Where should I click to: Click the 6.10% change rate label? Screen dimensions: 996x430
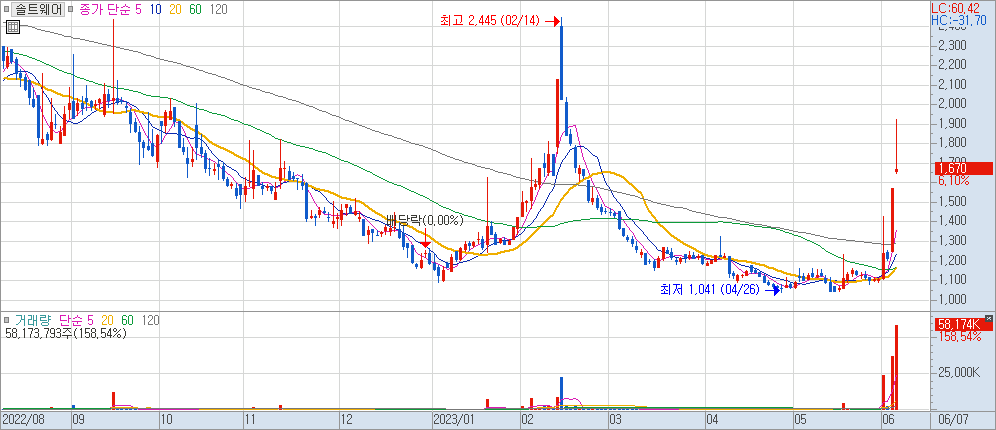point(953,180)
